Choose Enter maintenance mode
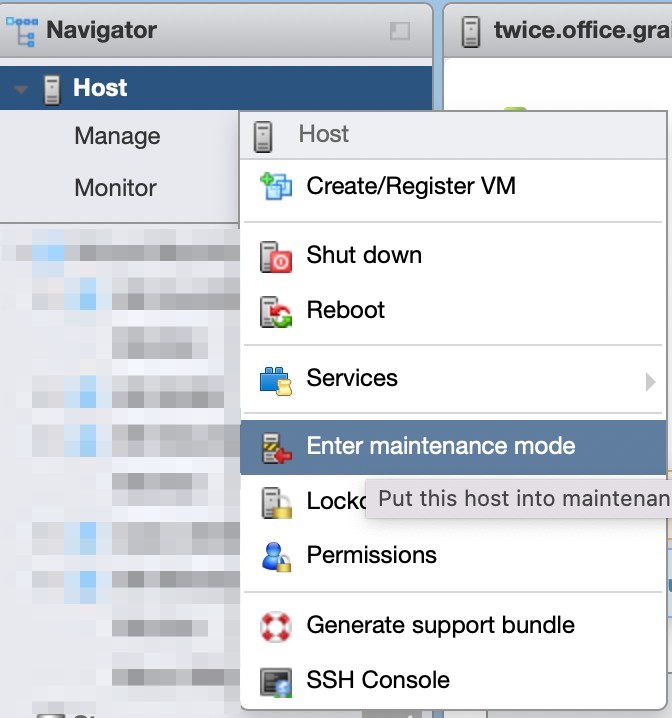672x718 pixels. pos(453,447)
